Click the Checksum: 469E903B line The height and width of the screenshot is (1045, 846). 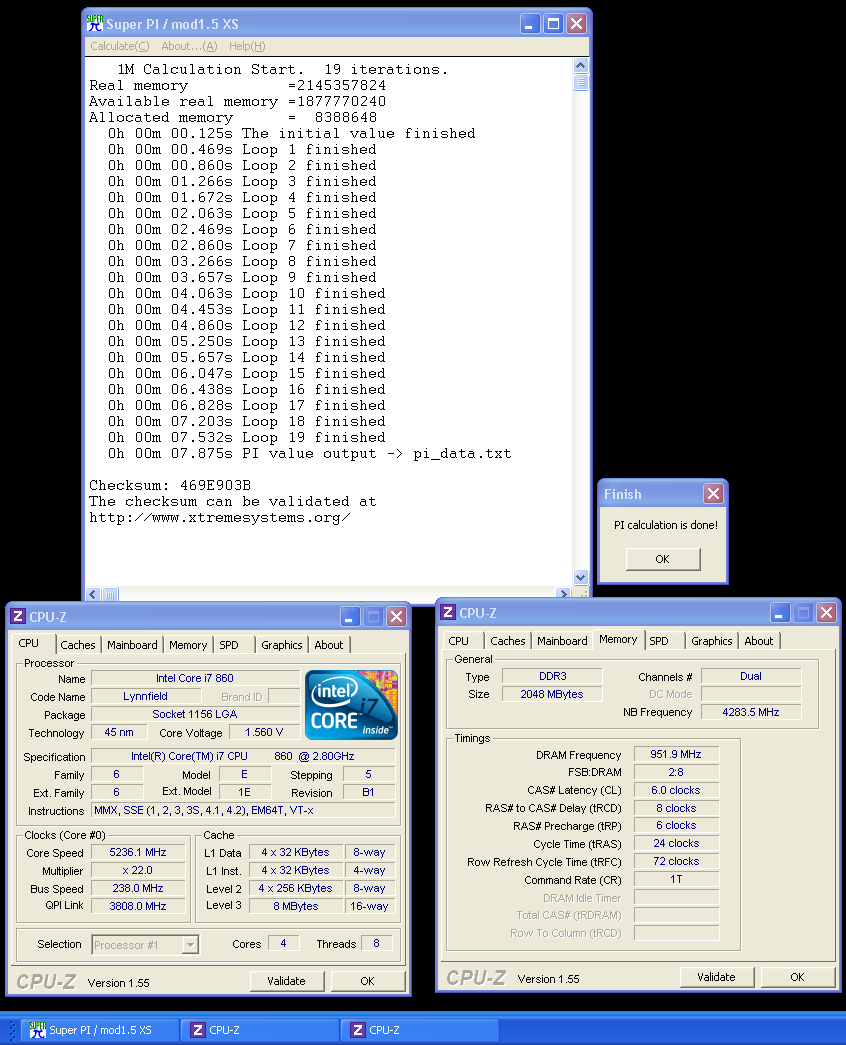(x=170, y=485)
